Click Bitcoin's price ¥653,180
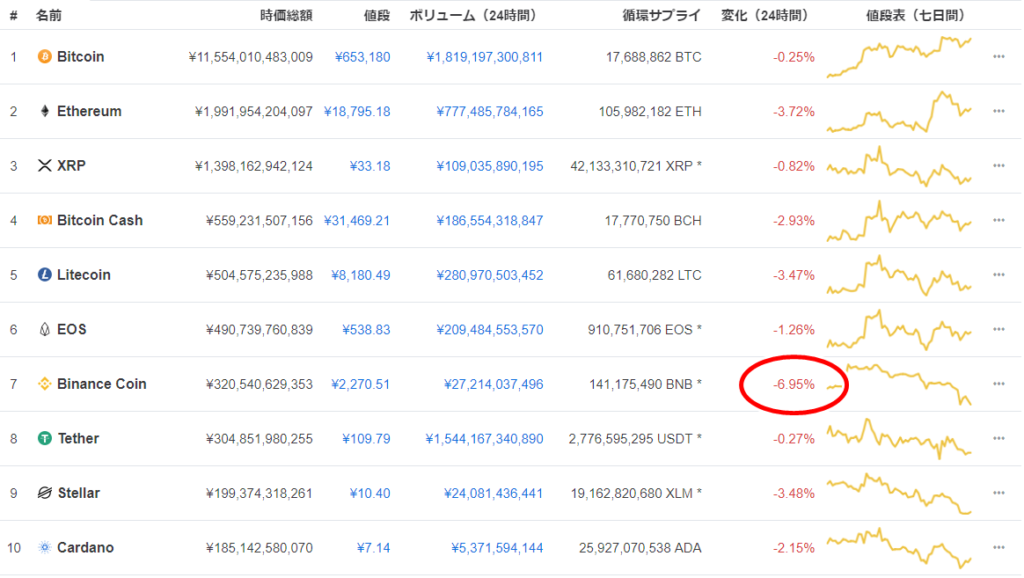 point(362,57)
